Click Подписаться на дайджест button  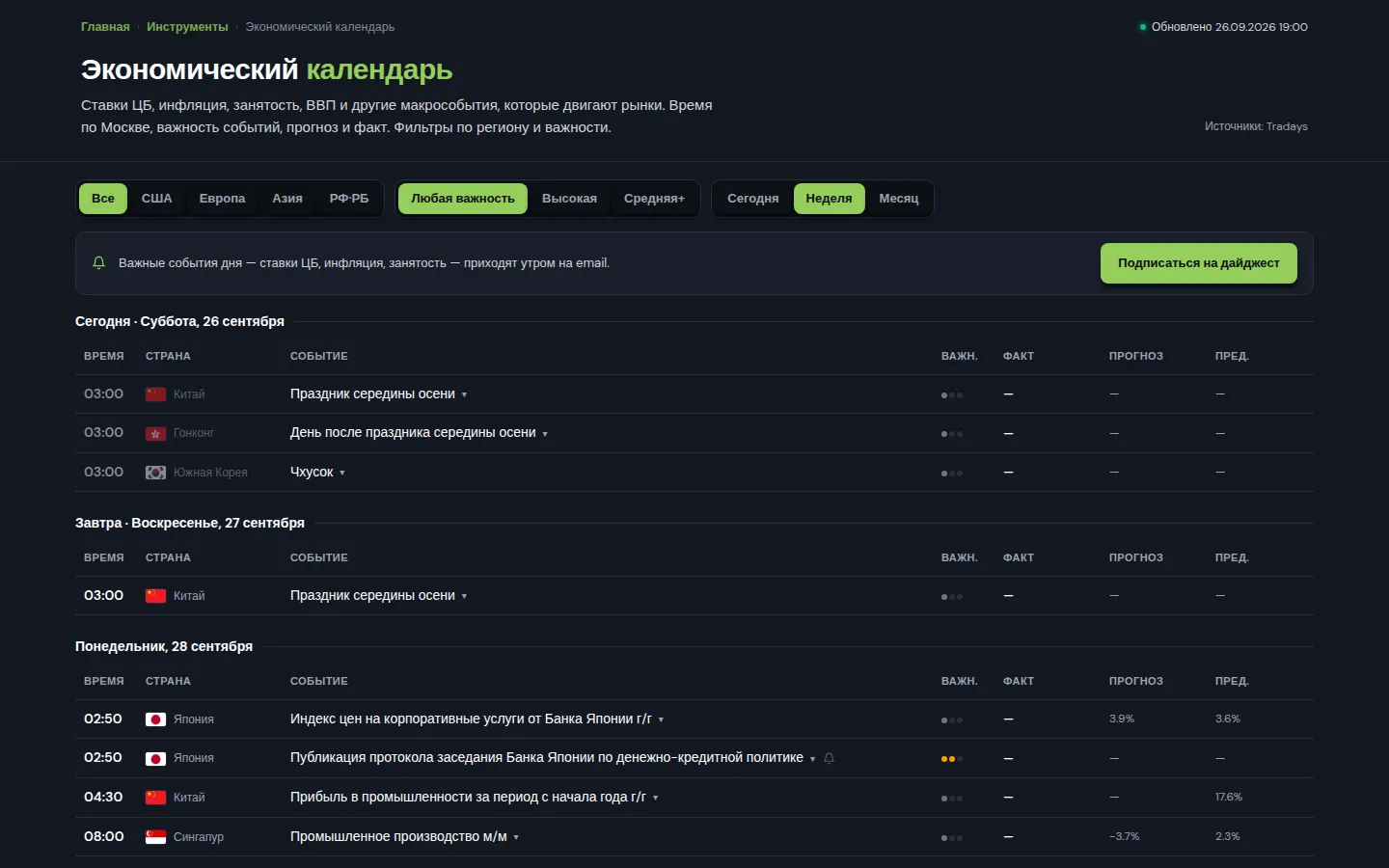coord(1199,263)
